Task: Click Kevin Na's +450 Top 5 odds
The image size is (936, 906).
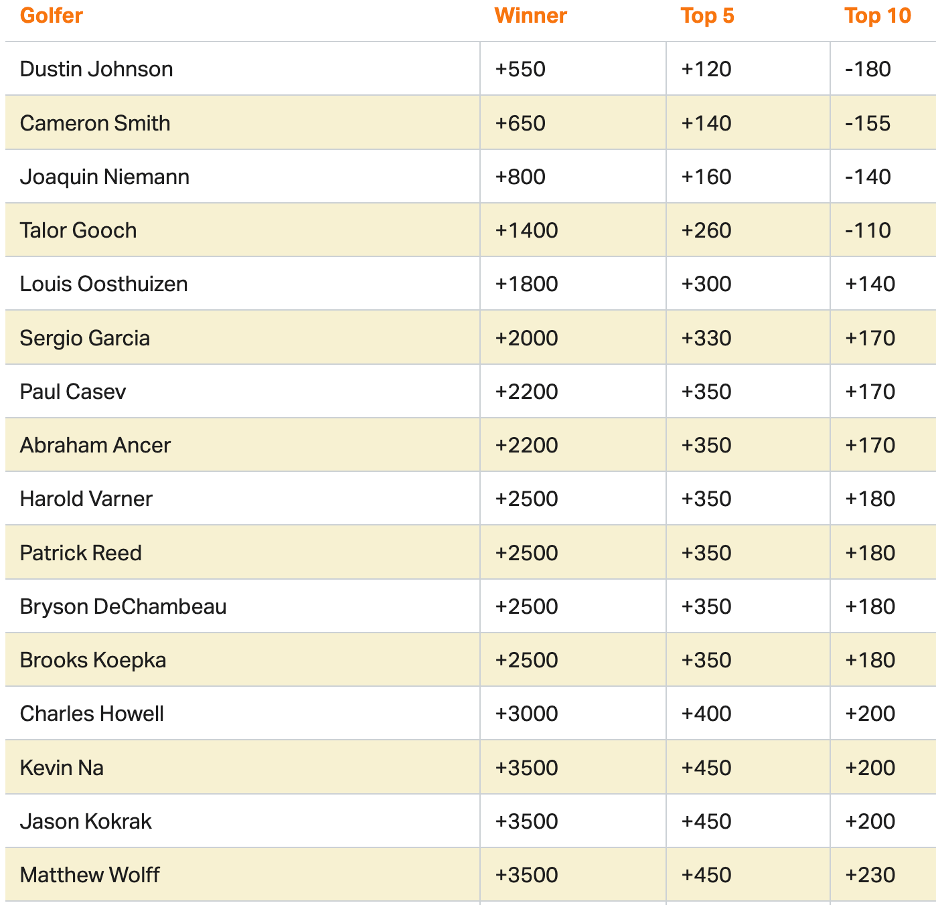Action: [x=706, y=768]
